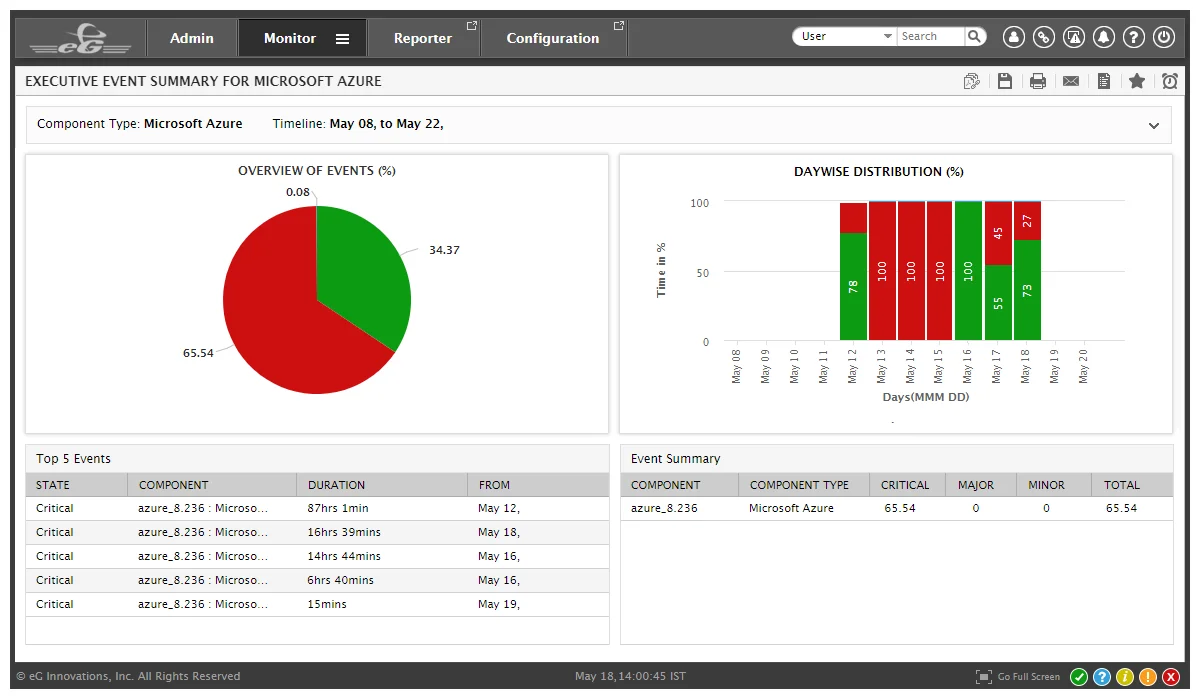
Task: Click the May 18, FROM cell
Action: [499, 532]
